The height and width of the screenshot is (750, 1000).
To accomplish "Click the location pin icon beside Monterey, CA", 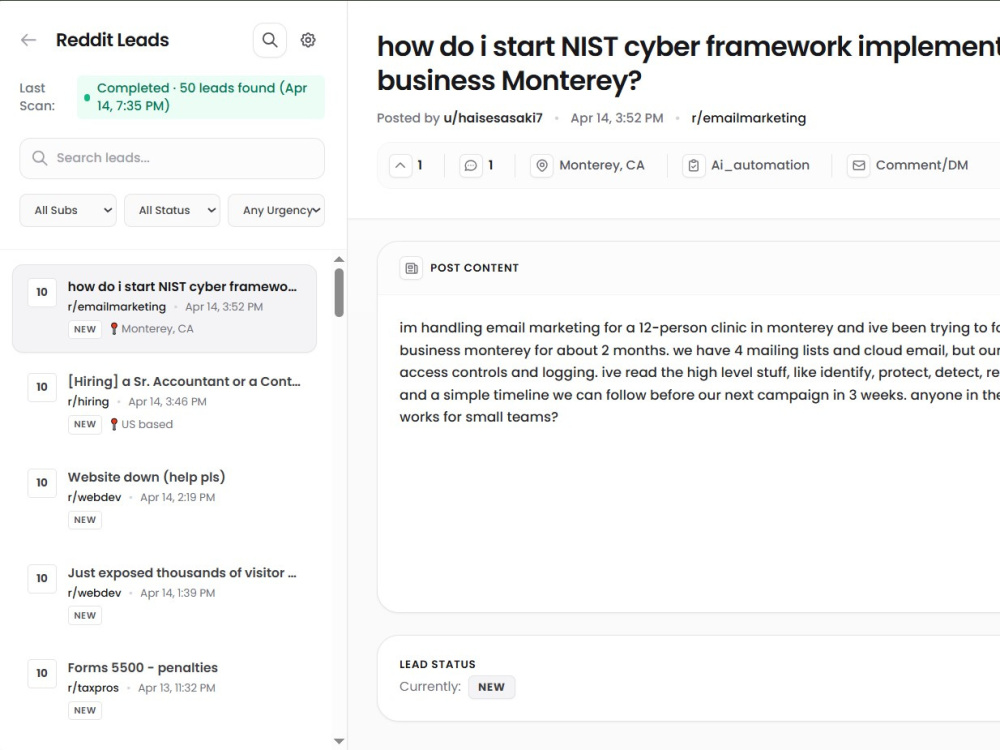I will (x=541, y=165).
